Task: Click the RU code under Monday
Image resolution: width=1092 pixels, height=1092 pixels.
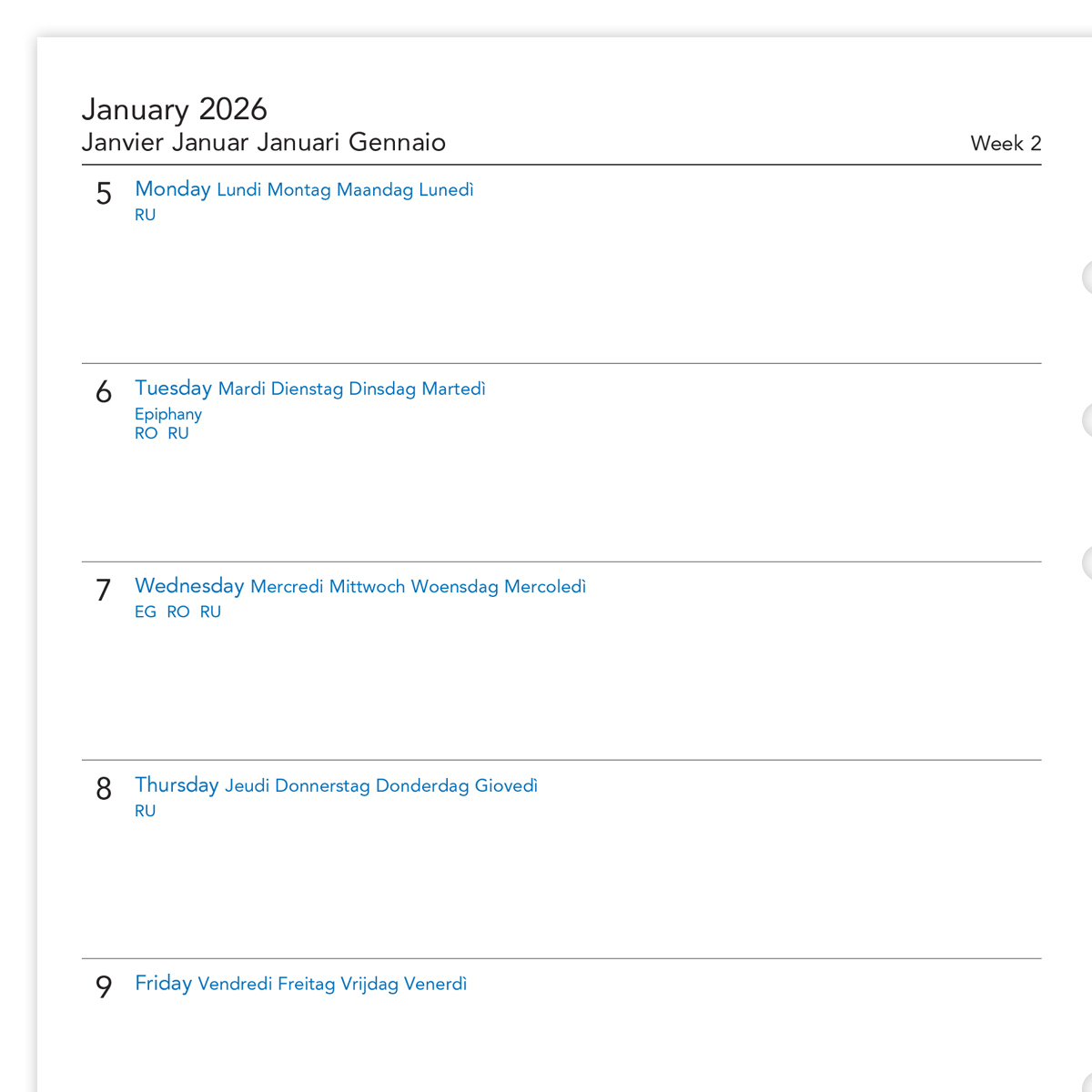Action: pyautogui.click(x=146, y=216)
